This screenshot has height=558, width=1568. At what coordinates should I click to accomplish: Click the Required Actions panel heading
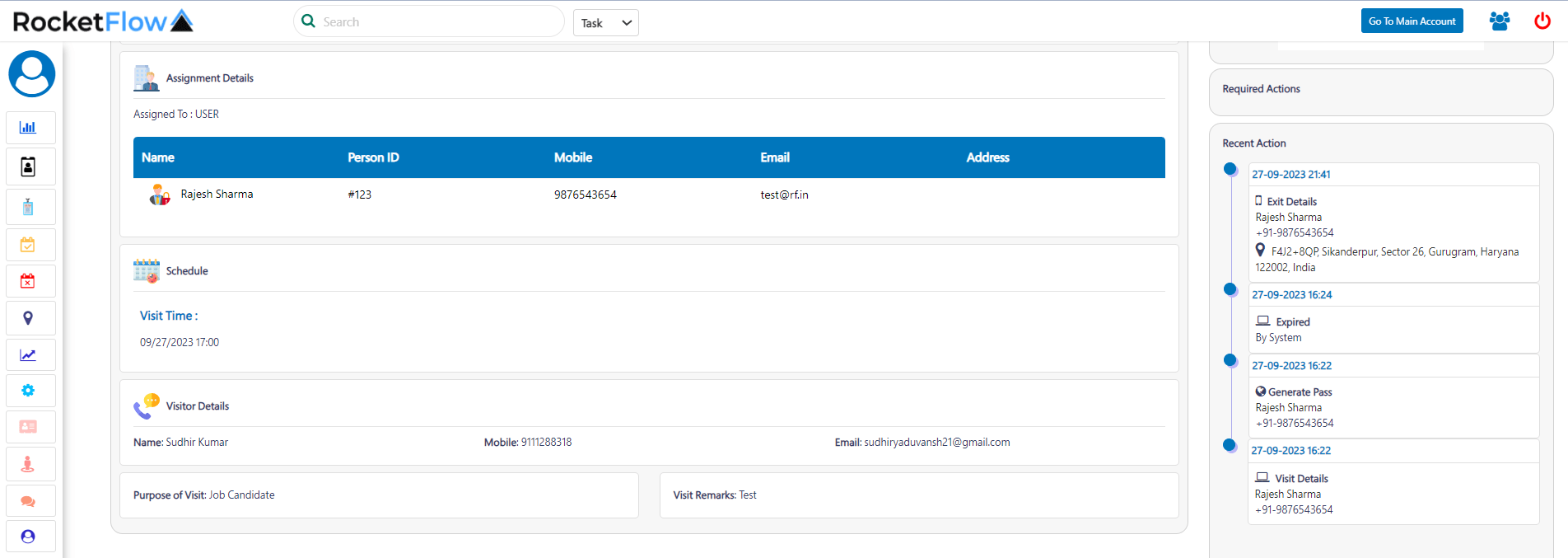1262,89
